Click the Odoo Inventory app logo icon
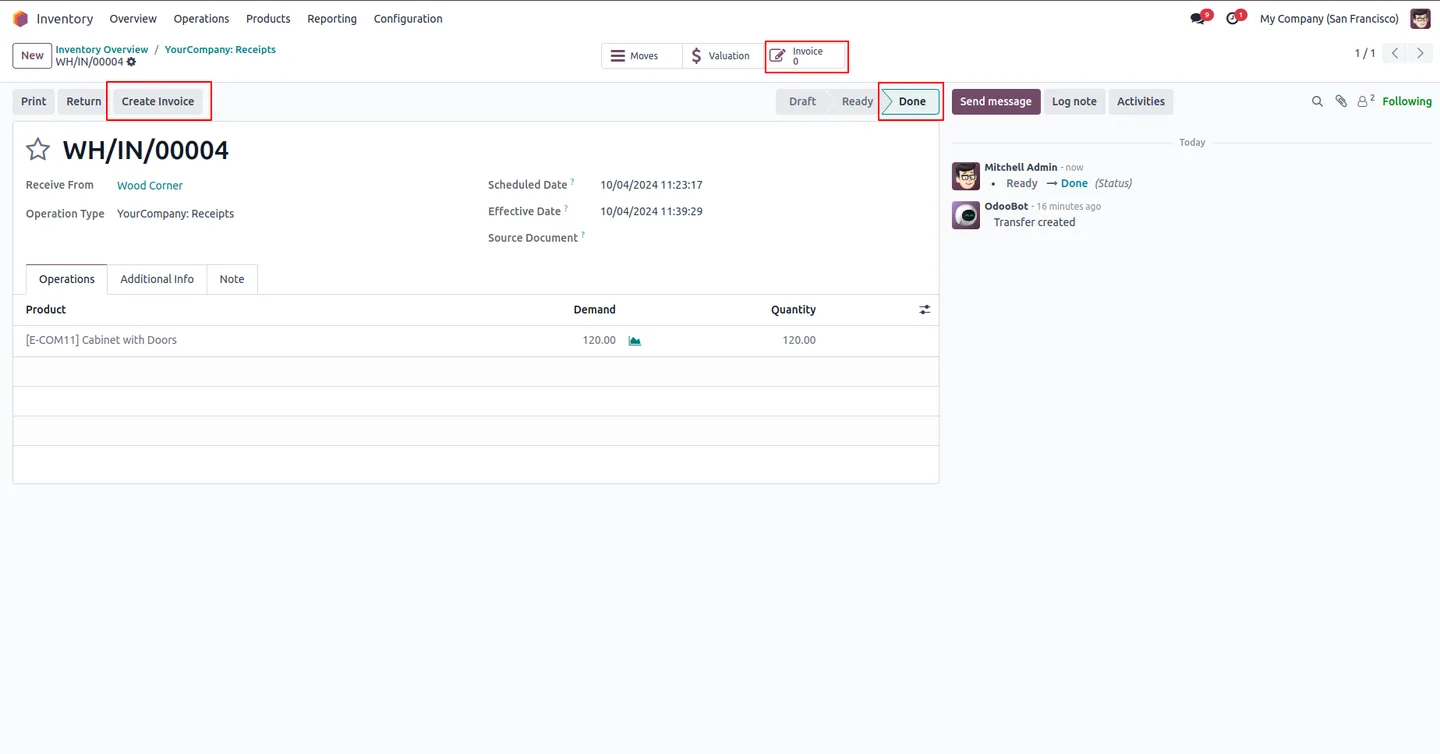Image resolution: width=1440 pixels, height=754 pixels. (20, 19)
